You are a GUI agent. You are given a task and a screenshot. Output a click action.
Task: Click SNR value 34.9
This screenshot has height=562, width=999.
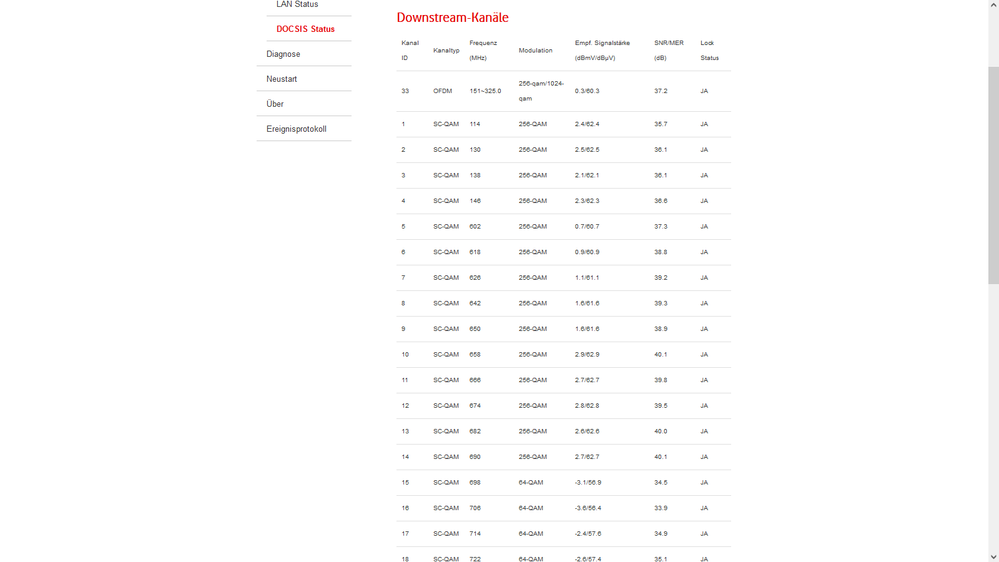pos(661,533)
